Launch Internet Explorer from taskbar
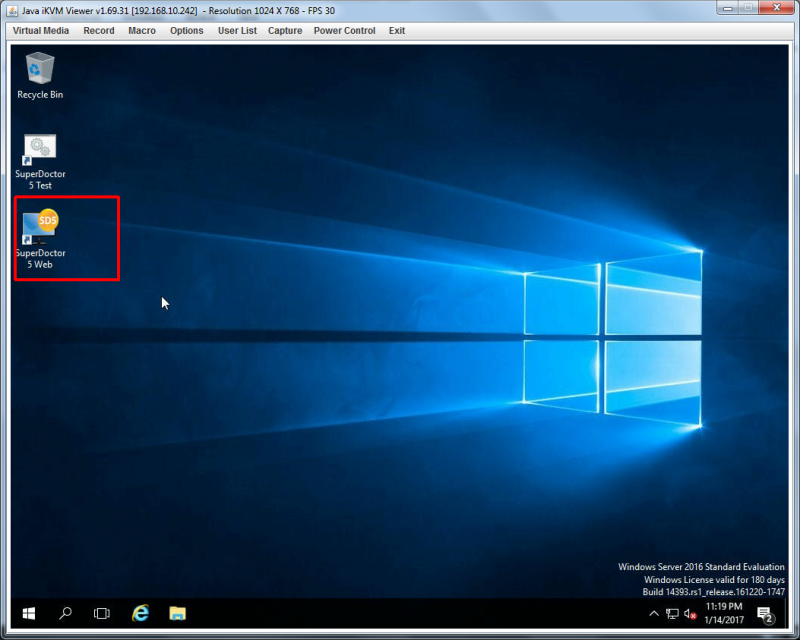The height and width of the screenshot is (640, 800). click(140, 613)
